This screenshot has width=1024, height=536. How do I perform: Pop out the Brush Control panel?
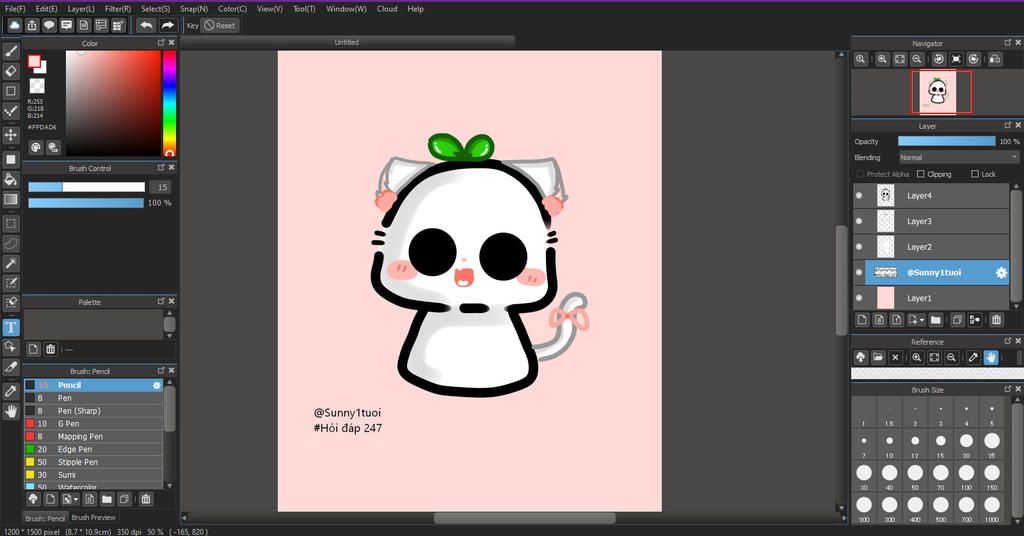pos(161,168)
